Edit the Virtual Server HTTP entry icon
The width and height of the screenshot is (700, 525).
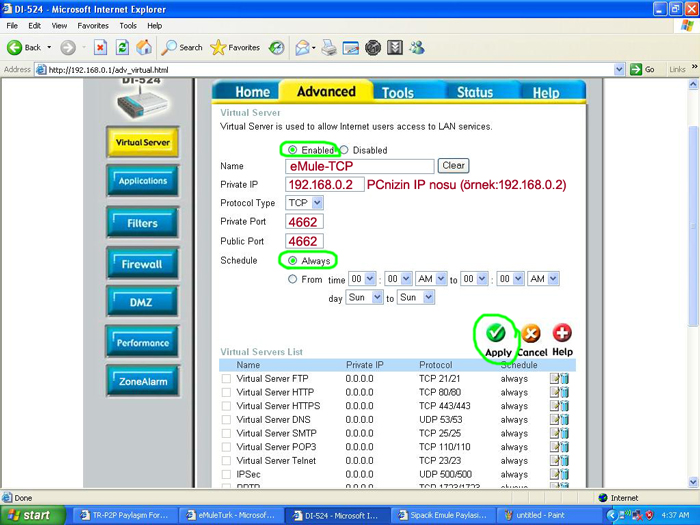coord(554,392)
